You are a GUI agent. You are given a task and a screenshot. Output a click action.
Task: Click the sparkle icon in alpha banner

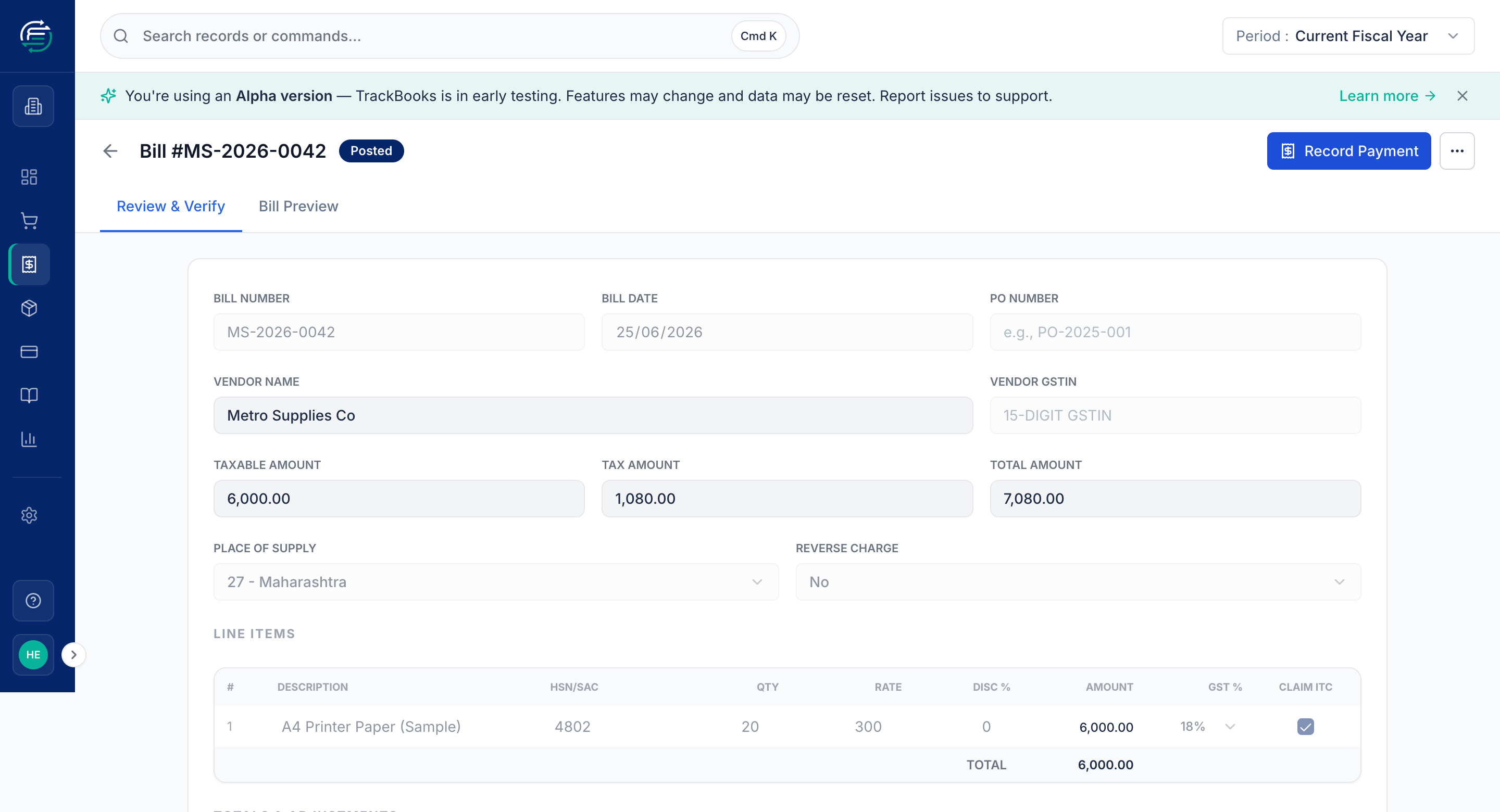108,96
